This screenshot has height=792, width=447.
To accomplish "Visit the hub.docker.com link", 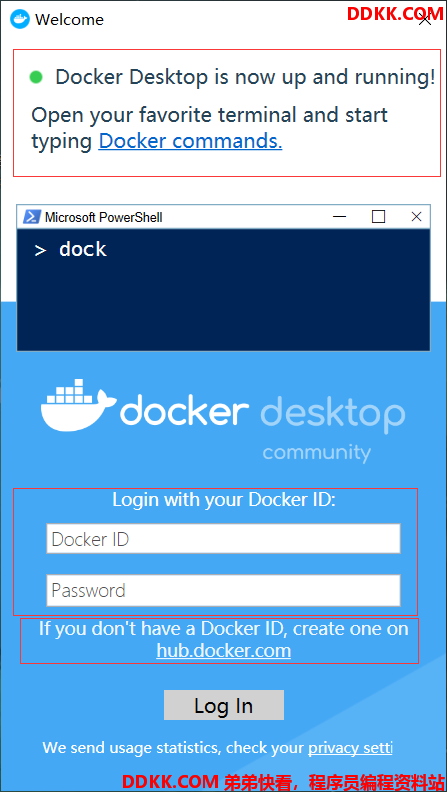I will pos(224,650).
